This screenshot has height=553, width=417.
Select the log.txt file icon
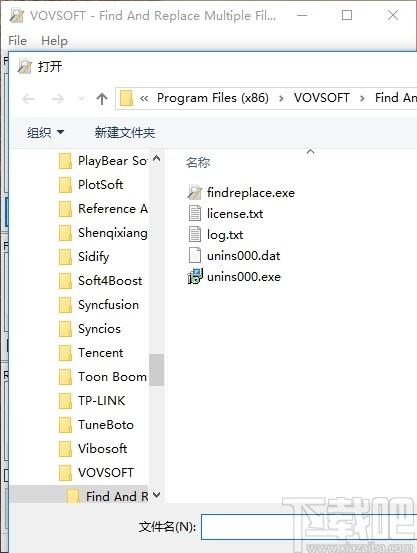(x=195, y=235)
